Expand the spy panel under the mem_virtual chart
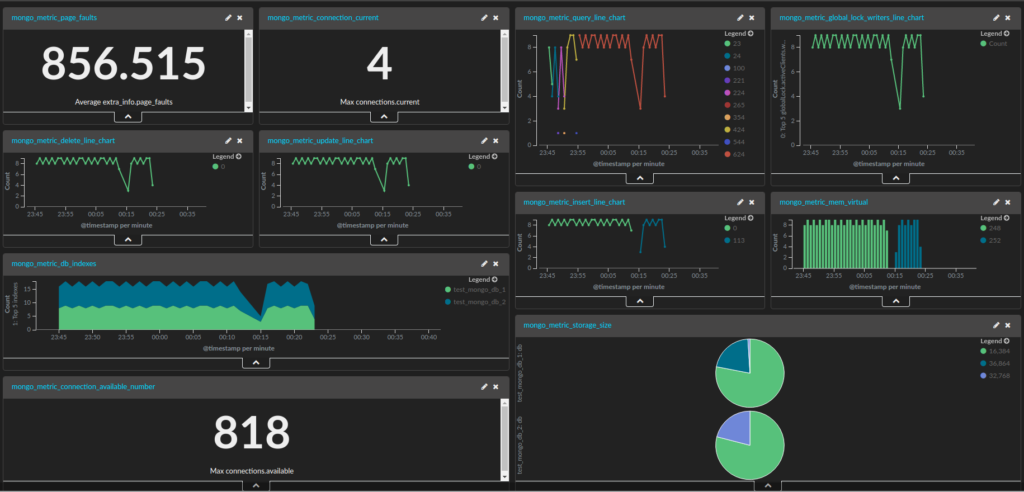This screenshot has height=492, width=1024. (896, 301)
